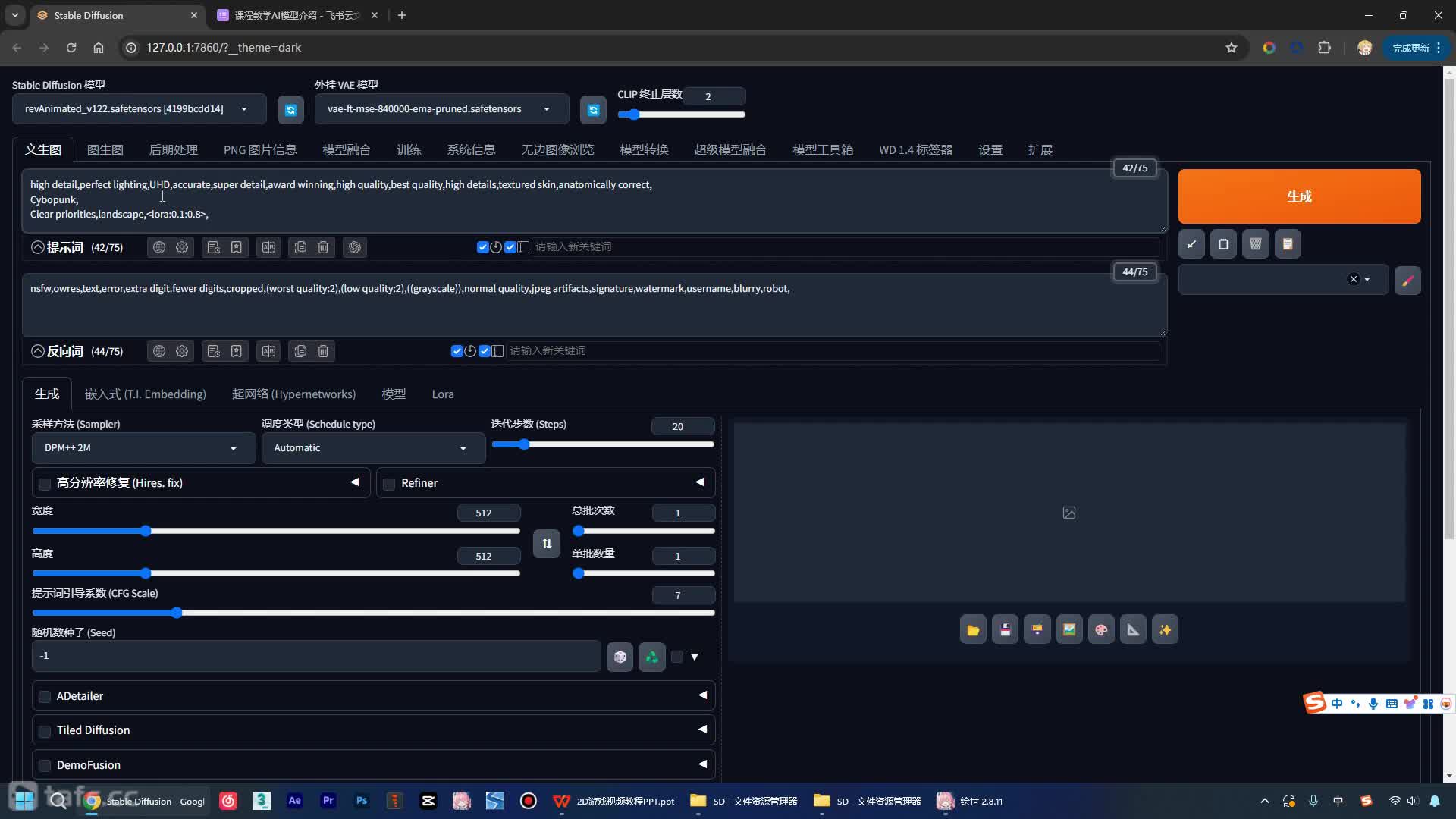Copy the positive prompt with the 提示词 copy icon
Viewport: 1456px width, 819px height.
click(300, 247)
